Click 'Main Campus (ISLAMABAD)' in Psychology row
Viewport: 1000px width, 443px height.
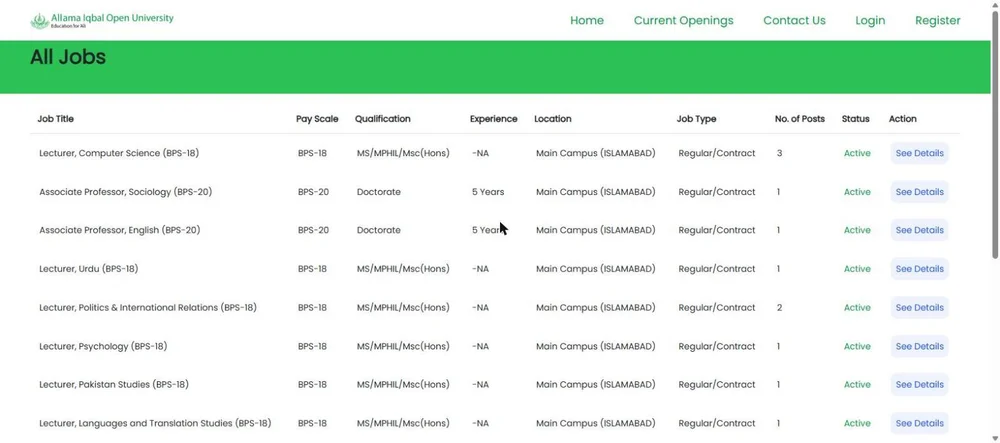point(596,346)
